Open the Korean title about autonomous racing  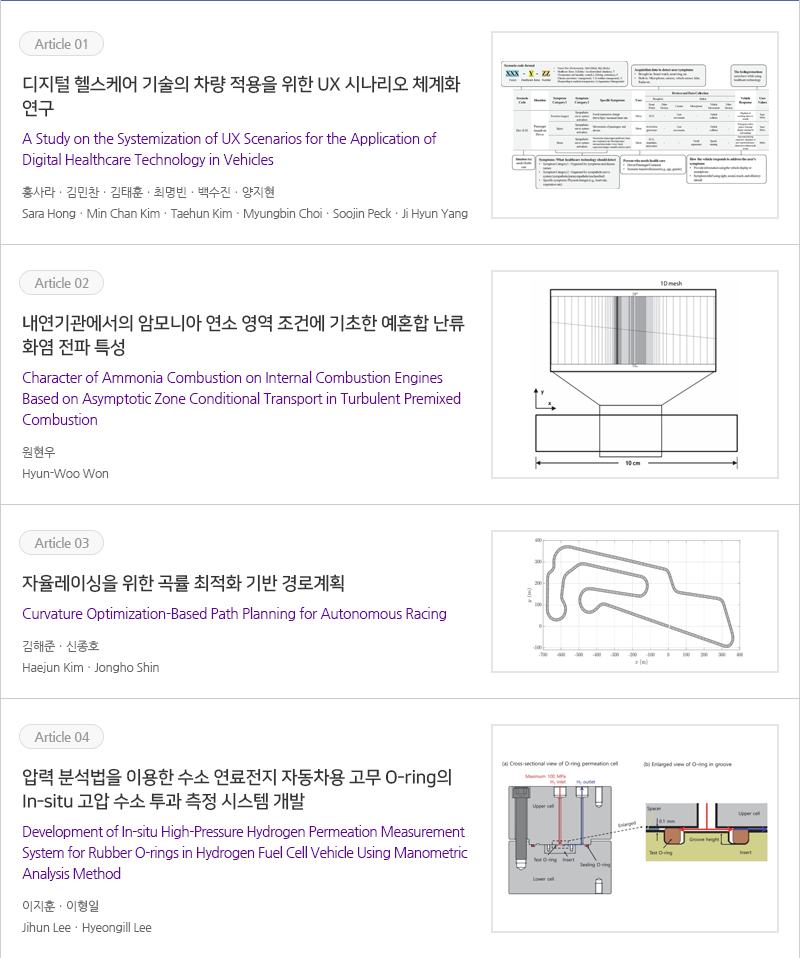(x=183, y=583)
